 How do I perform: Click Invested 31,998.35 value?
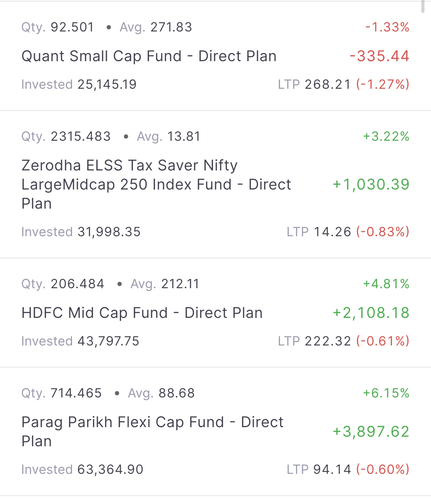pyautogui.click(x=81, y=232)
